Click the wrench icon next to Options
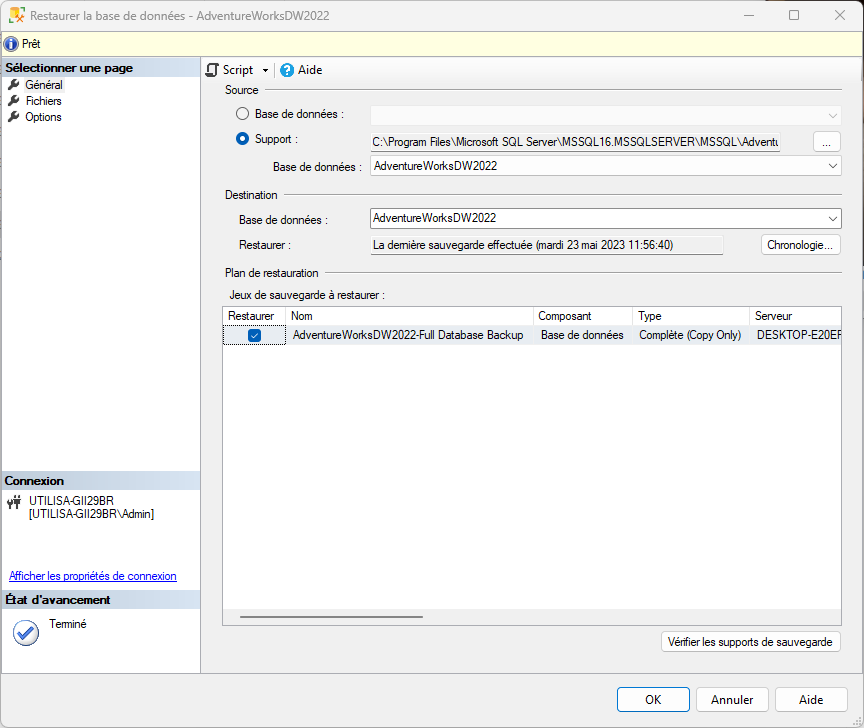 (14, 117)
